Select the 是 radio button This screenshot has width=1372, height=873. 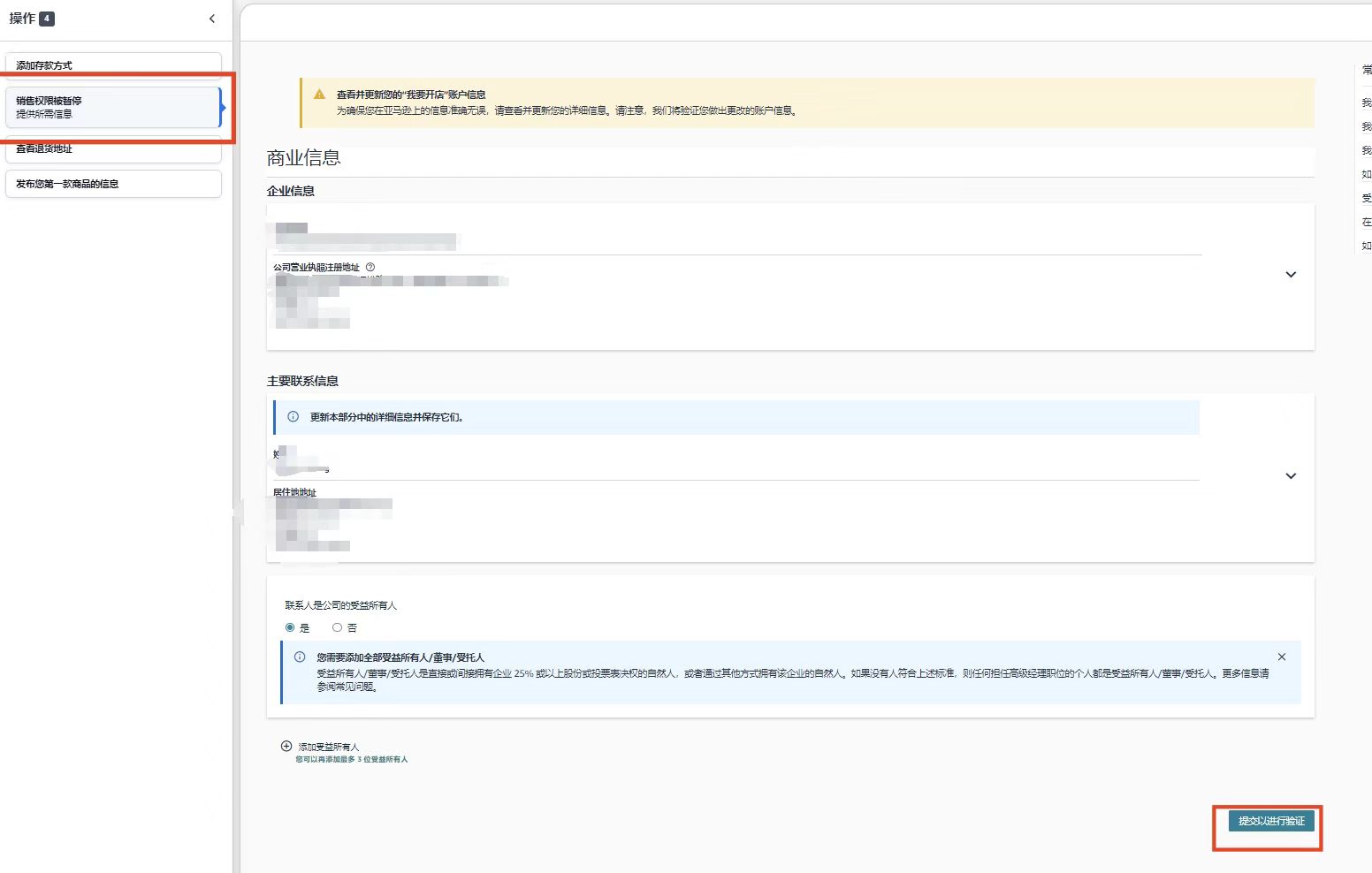[290, 627]
